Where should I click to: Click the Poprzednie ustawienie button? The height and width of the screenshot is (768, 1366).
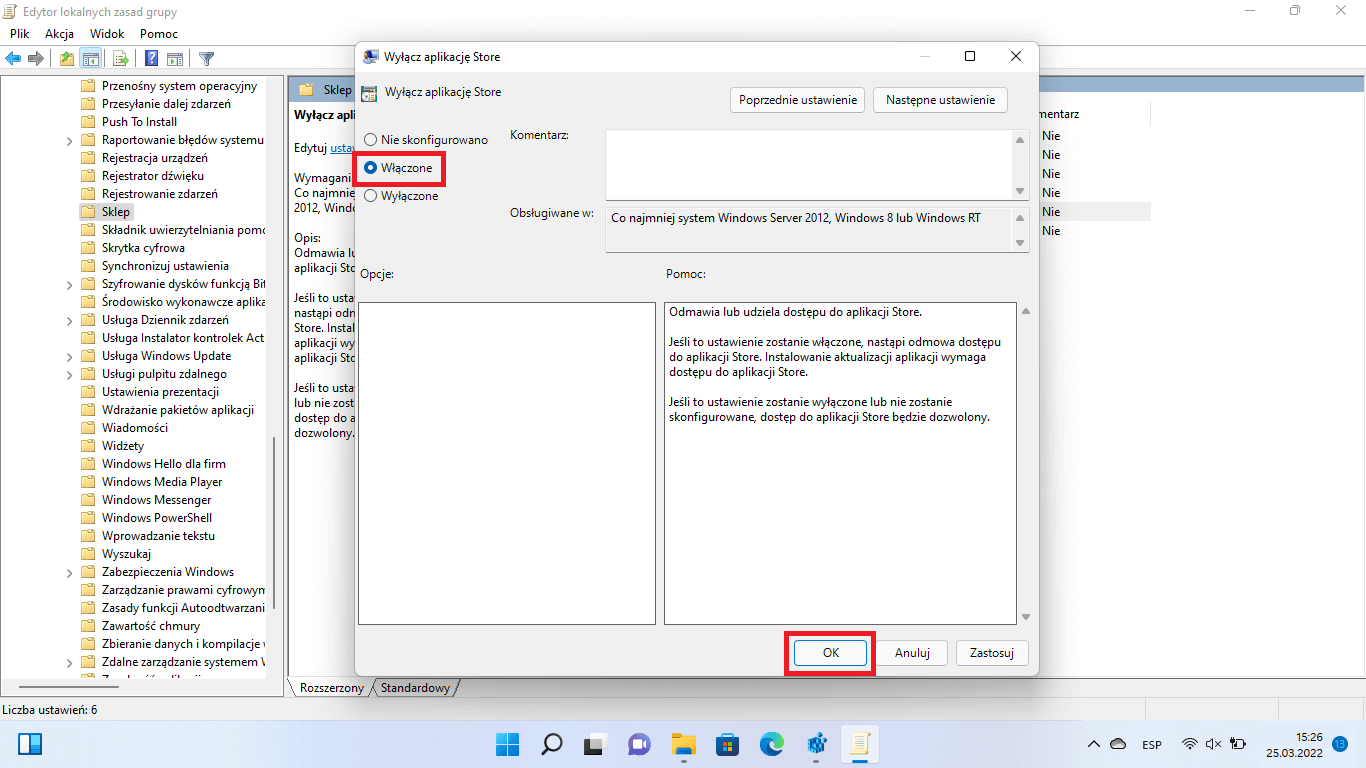click(798, 100)
